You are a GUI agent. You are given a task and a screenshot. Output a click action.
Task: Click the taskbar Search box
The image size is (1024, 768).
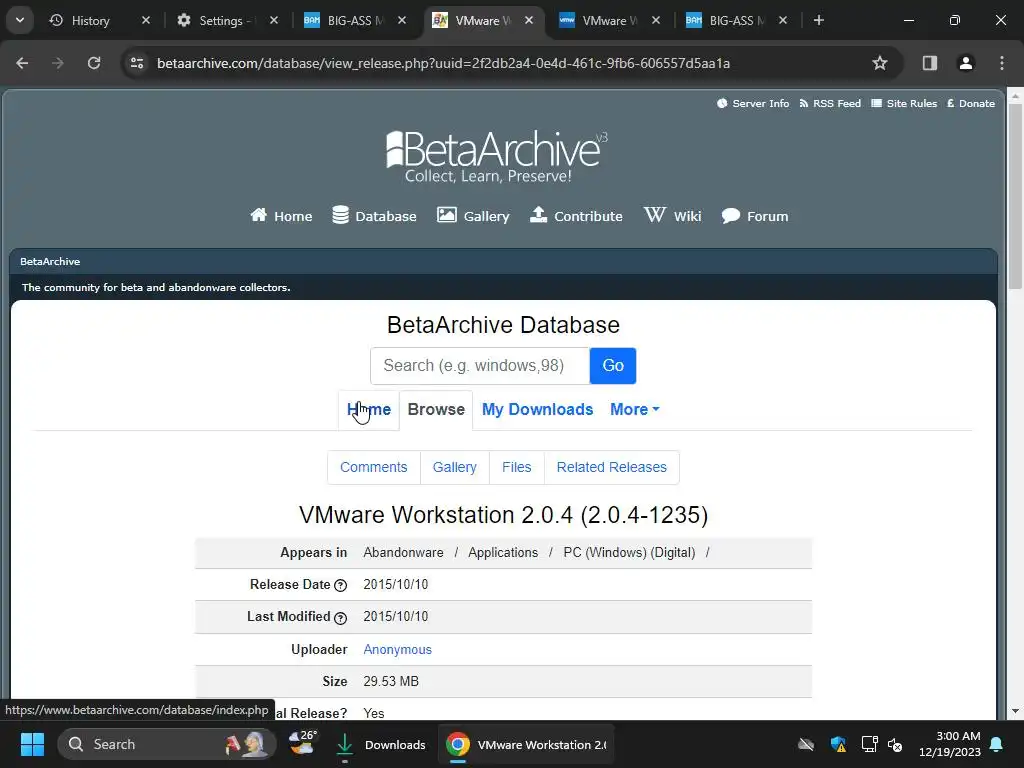167,744
